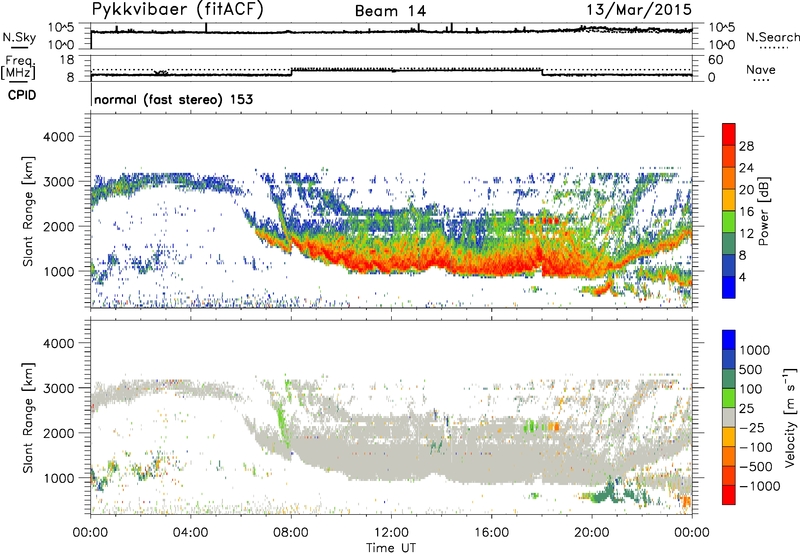
Task: Click the '18' tick on the frequency axis
Action: pyautogui.click(x=66, y=60)
